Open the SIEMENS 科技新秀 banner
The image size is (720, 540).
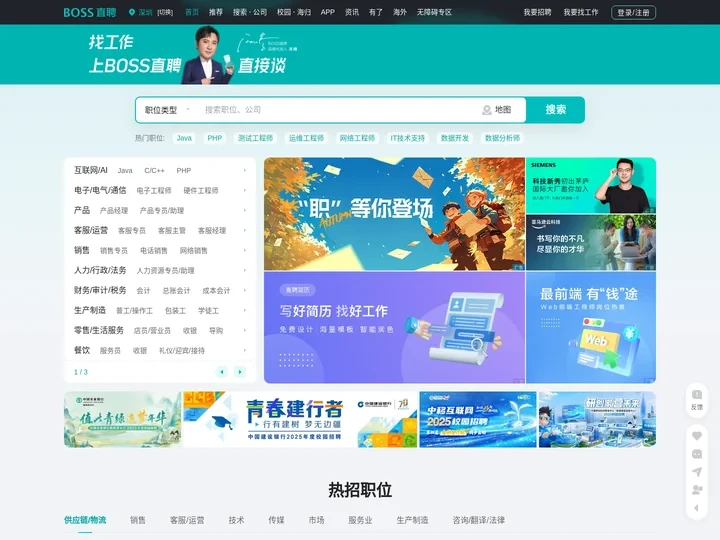591,186
